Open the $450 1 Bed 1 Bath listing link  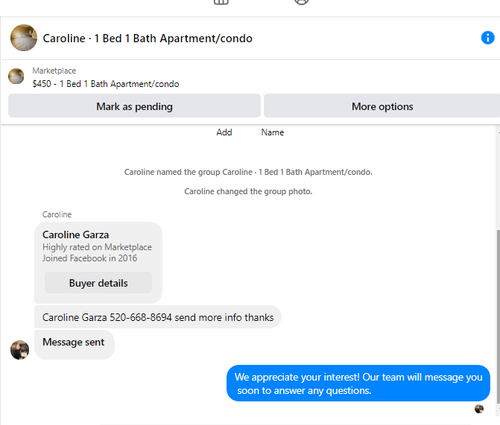[x=106, y=84]
